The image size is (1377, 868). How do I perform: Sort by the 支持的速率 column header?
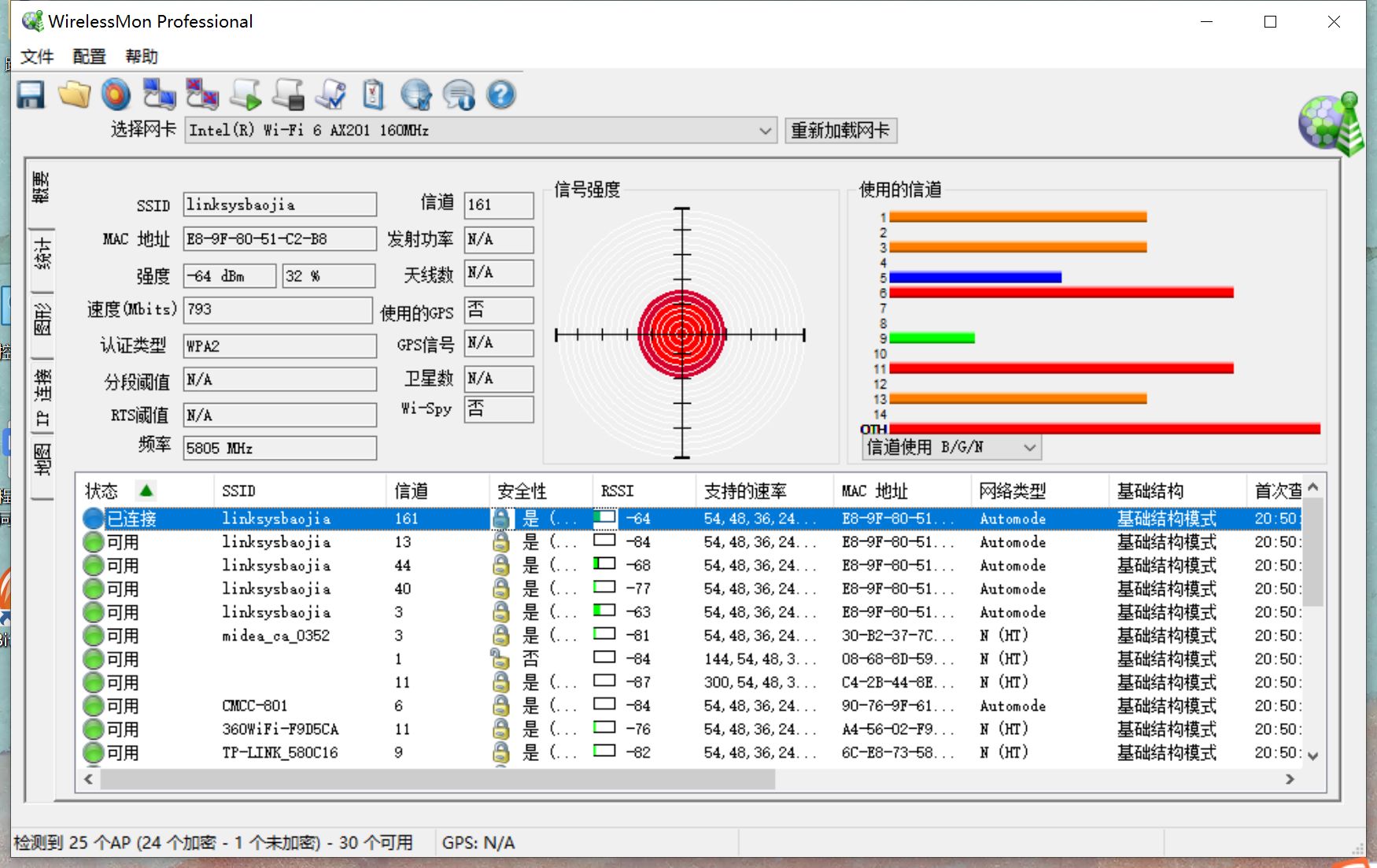coord(764,491)
